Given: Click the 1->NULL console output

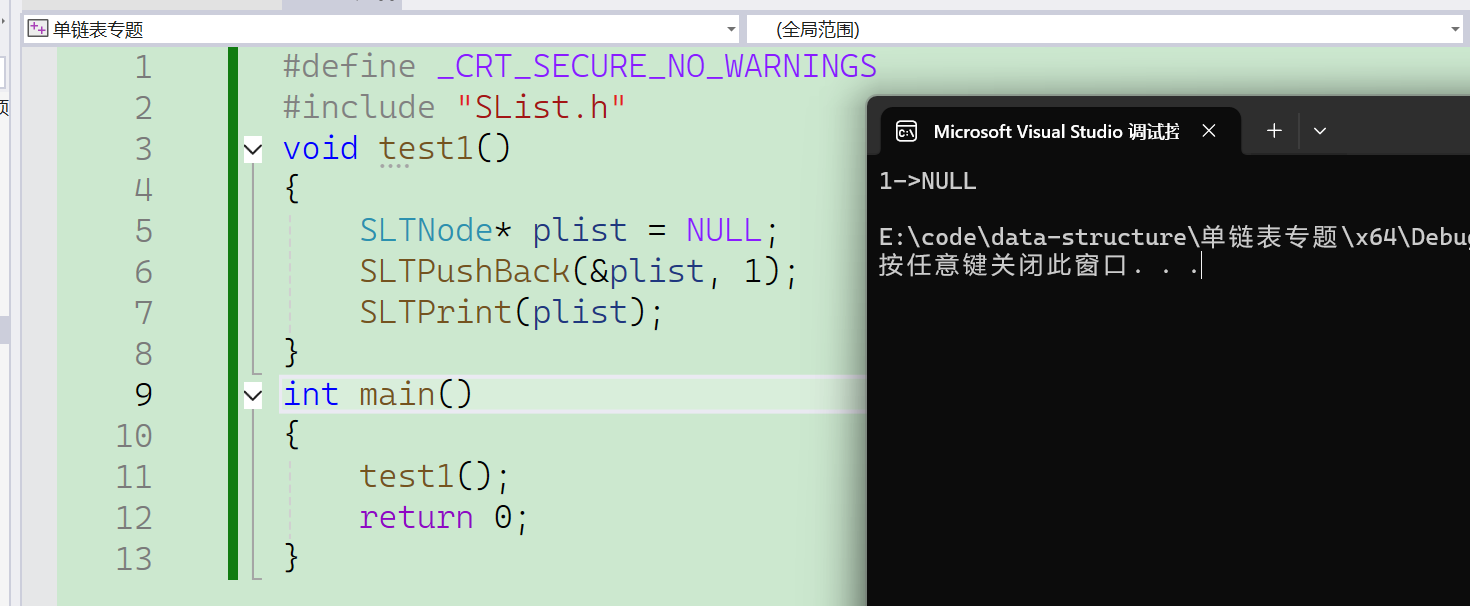Looking at the screenshot, I should point(928,182).
